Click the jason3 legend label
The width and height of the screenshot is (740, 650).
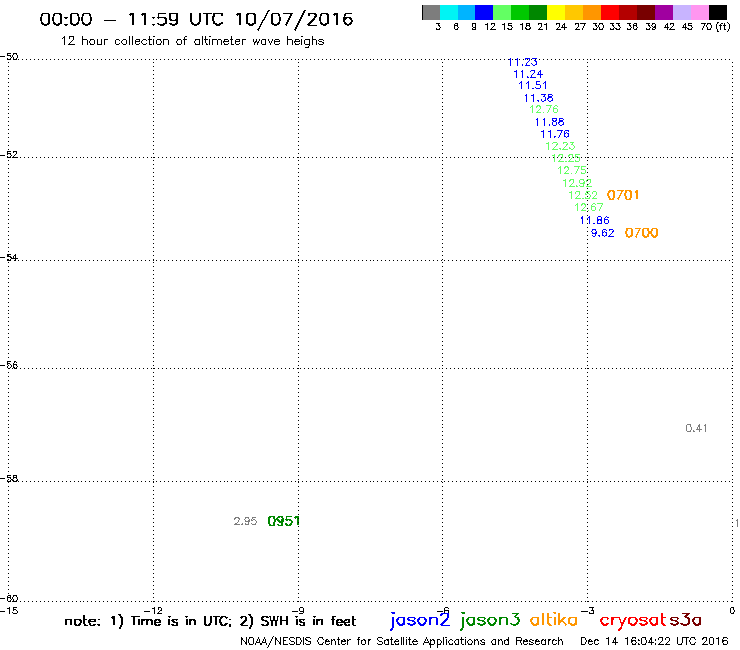click(490, 620)
